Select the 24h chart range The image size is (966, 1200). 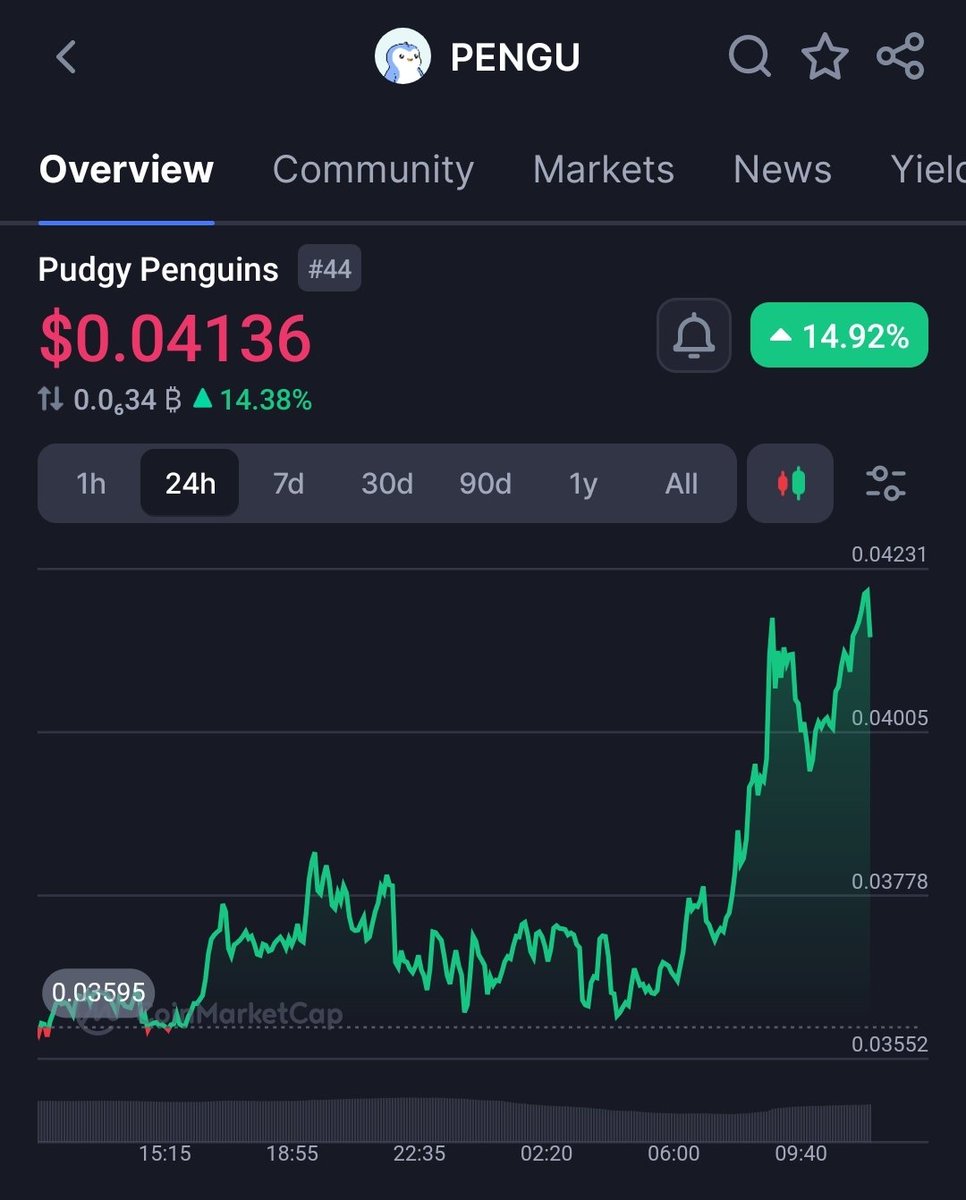[x=190, y=484]
